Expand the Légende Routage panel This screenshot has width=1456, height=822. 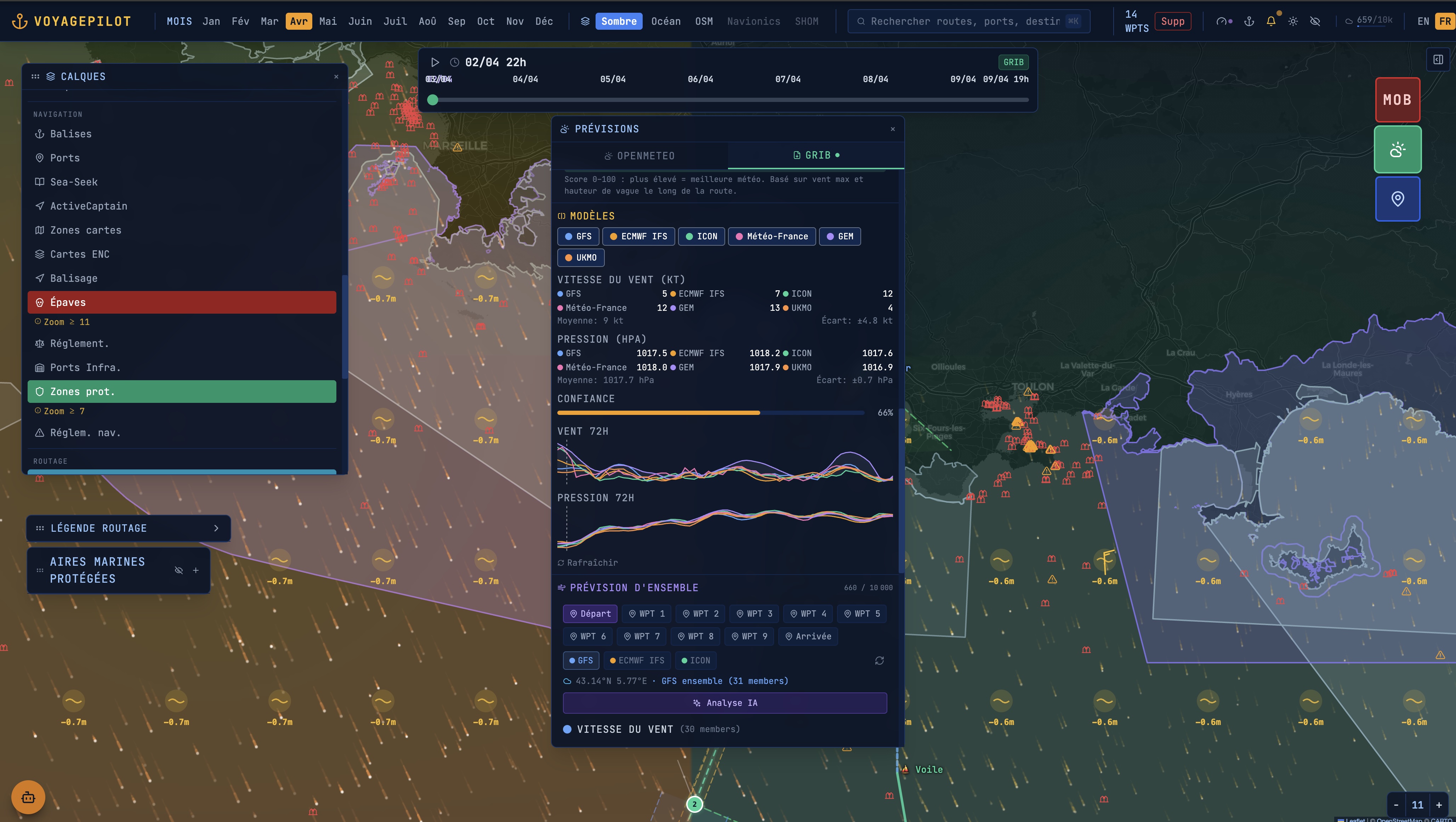point(216,528)
